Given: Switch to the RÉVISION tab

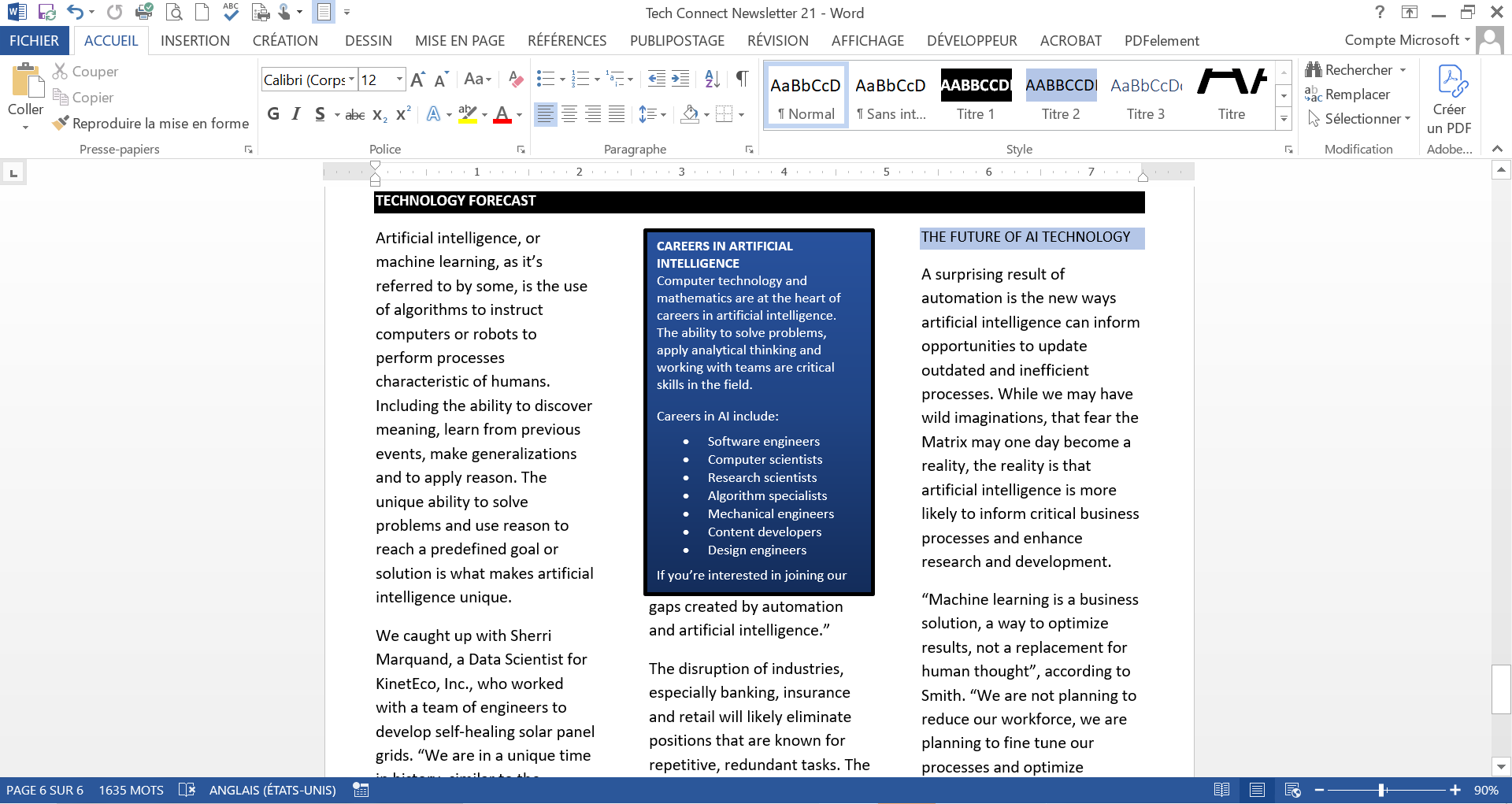Looking at the screenshot, I should click(x=778, y=41).
